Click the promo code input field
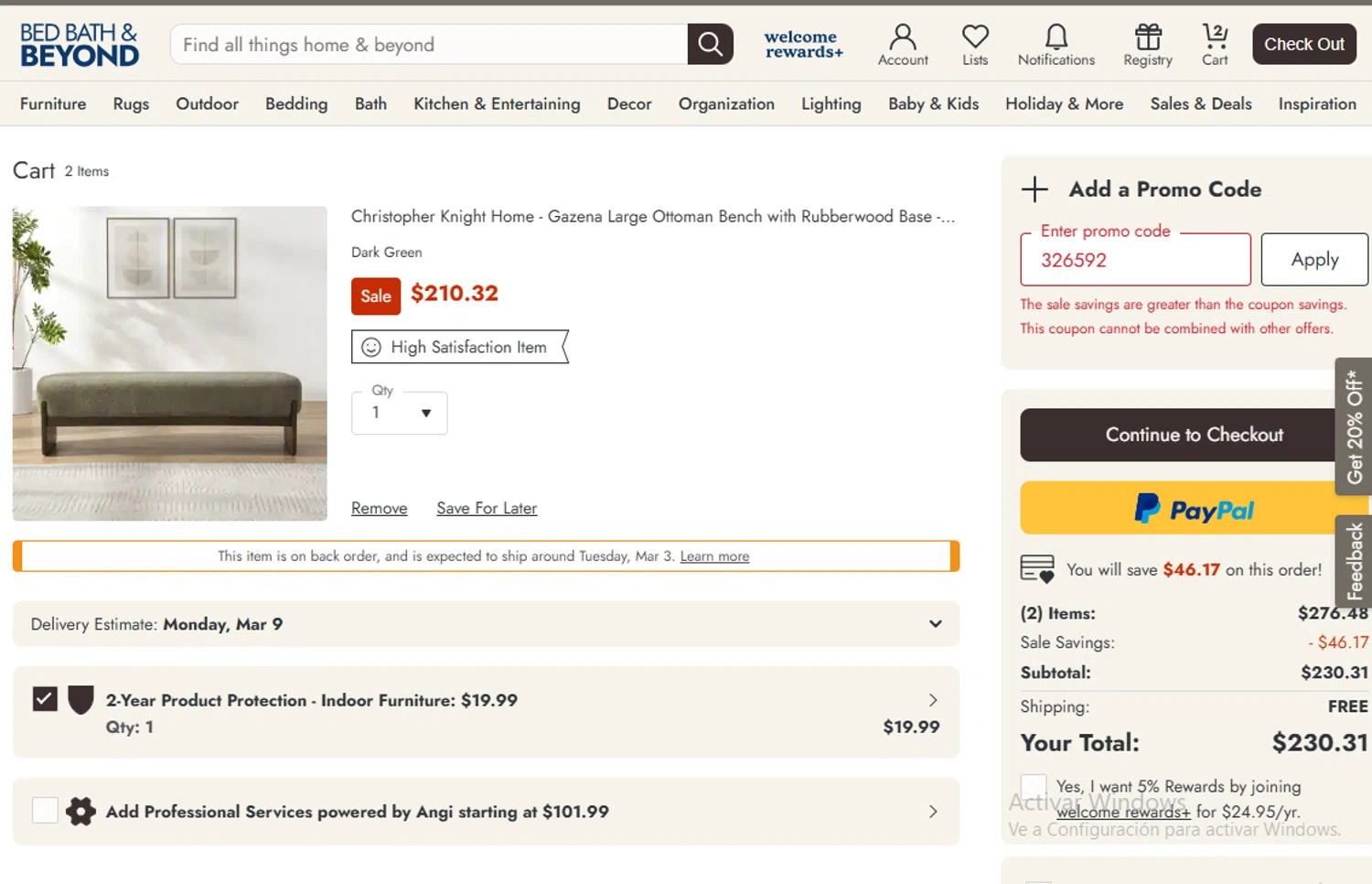 1135,260
